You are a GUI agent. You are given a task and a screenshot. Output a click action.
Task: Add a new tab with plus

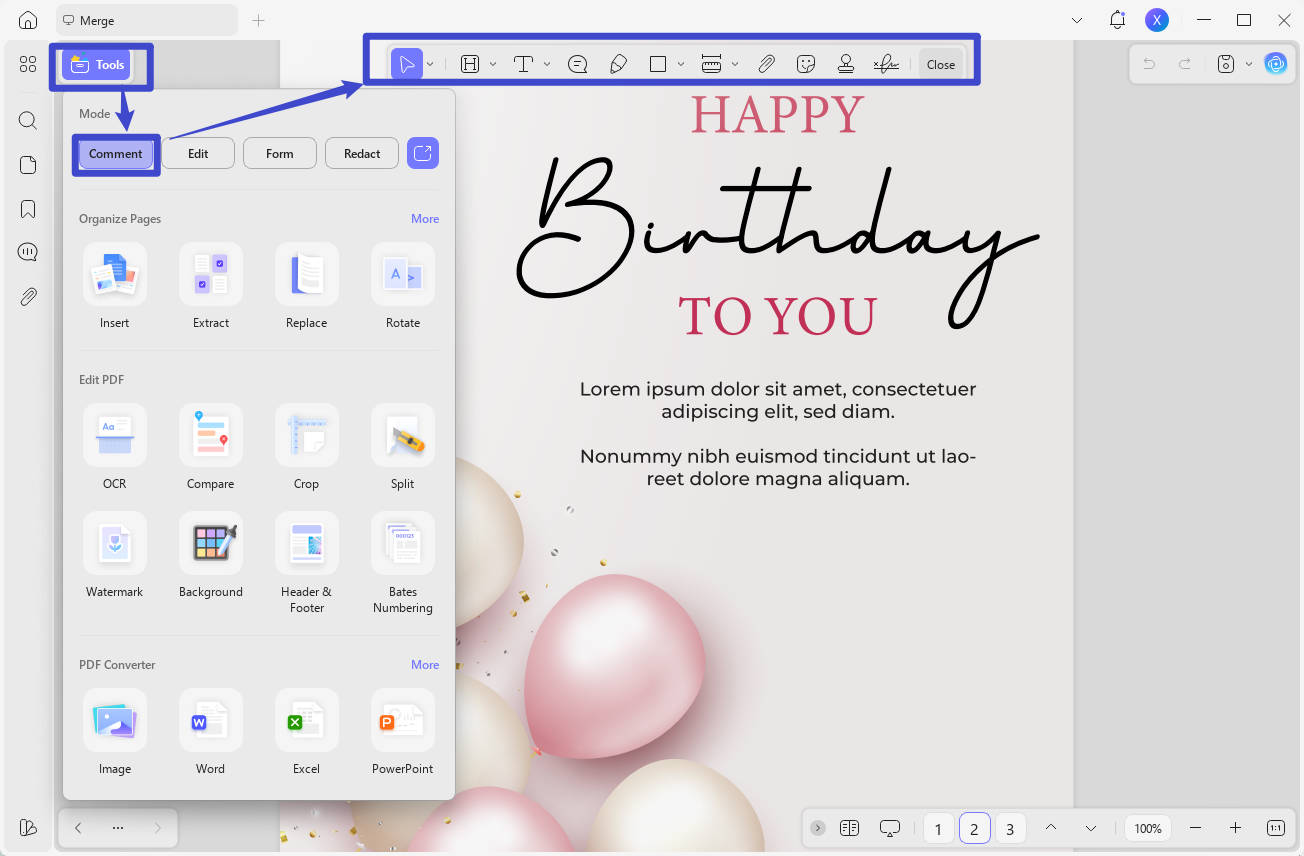click(x=258, y=20)
